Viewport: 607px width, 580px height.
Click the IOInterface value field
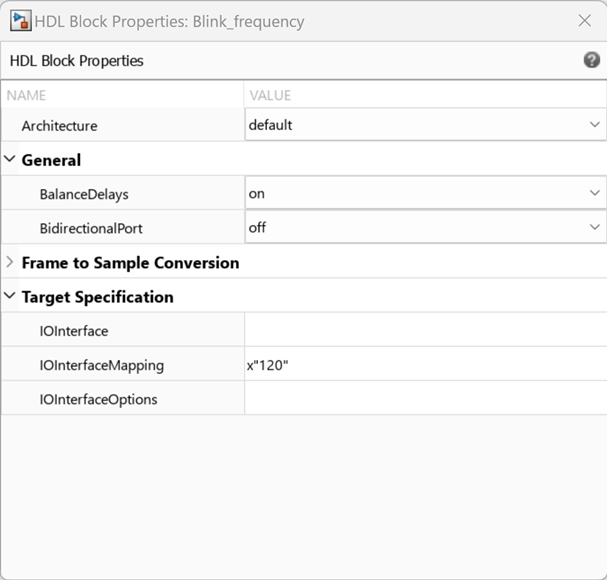[x=425, y=330]
